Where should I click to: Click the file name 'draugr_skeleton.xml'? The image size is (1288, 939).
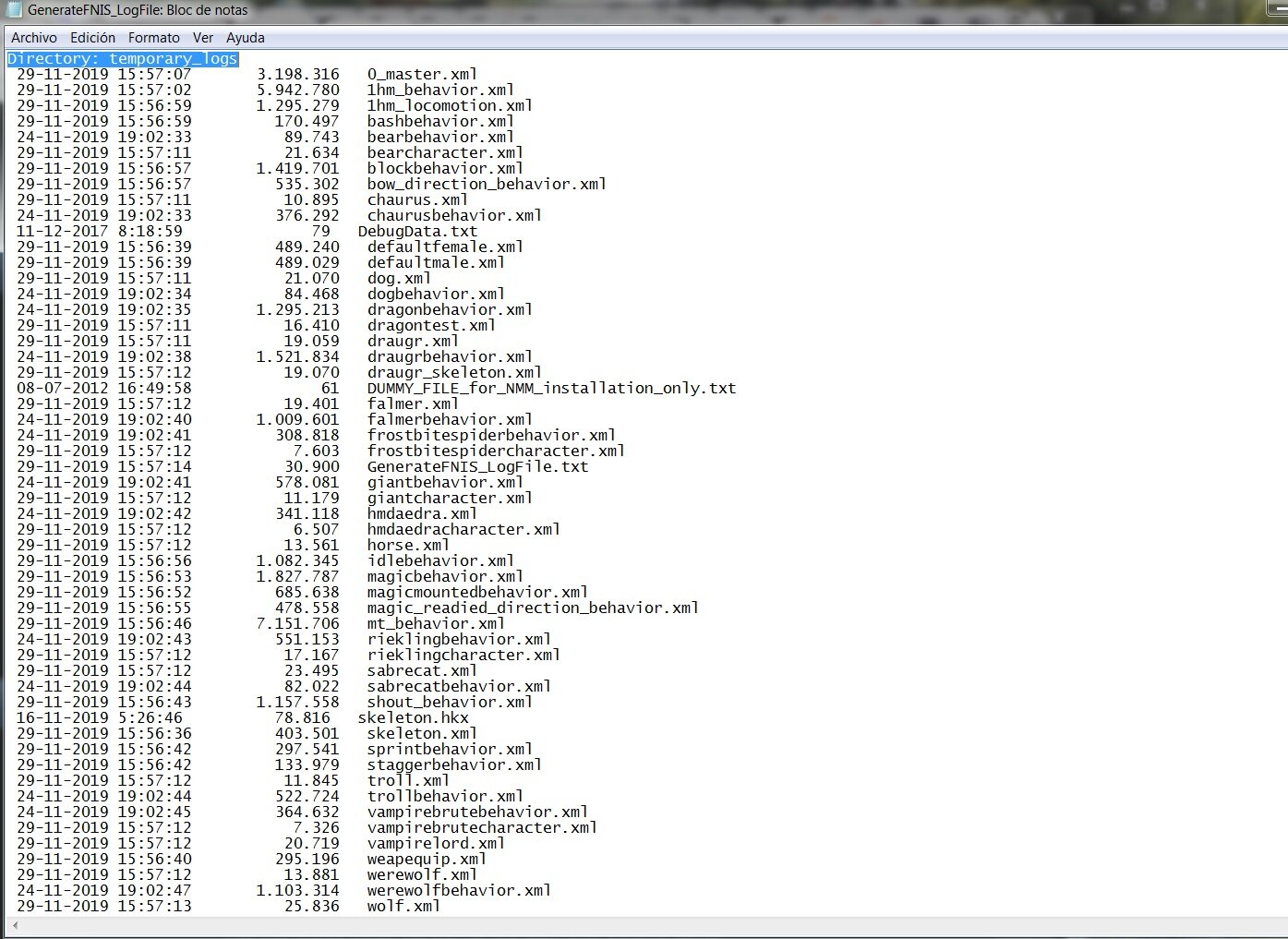point(454,372)
